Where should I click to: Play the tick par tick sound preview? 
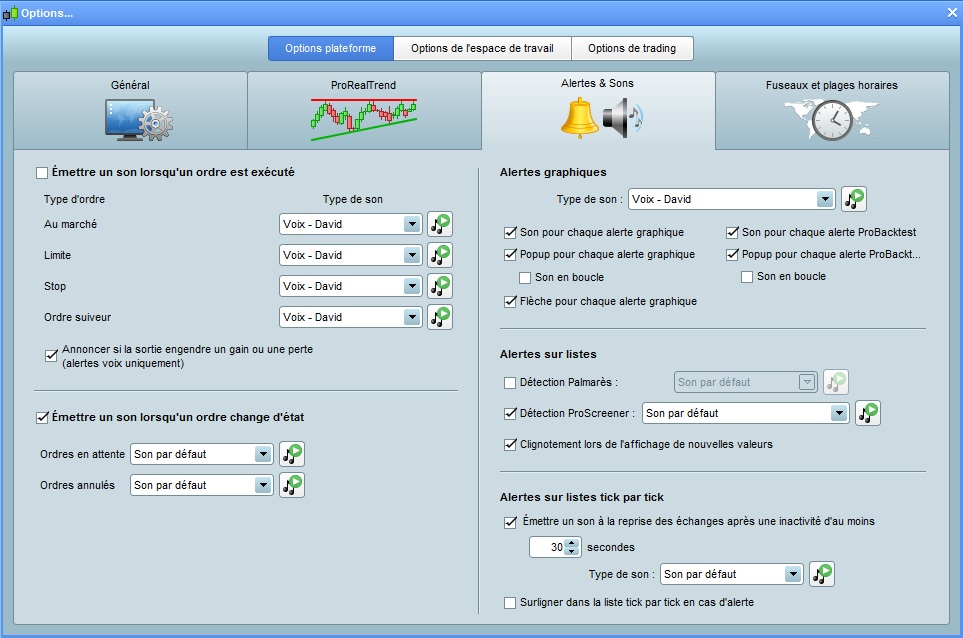tap(822, 574)
